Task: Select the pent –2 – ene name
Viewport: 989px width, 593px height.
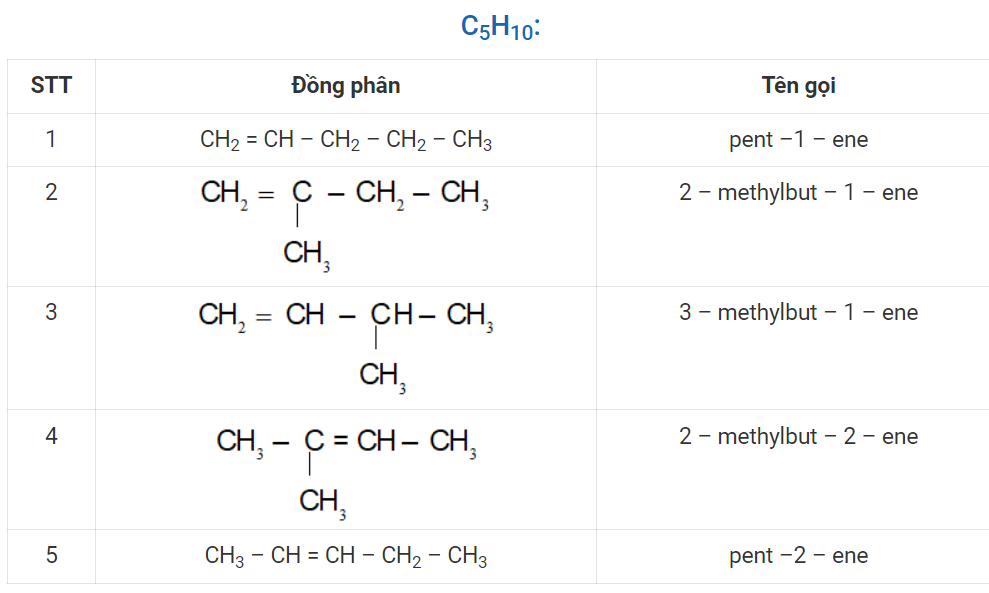Action: [799, 556]
